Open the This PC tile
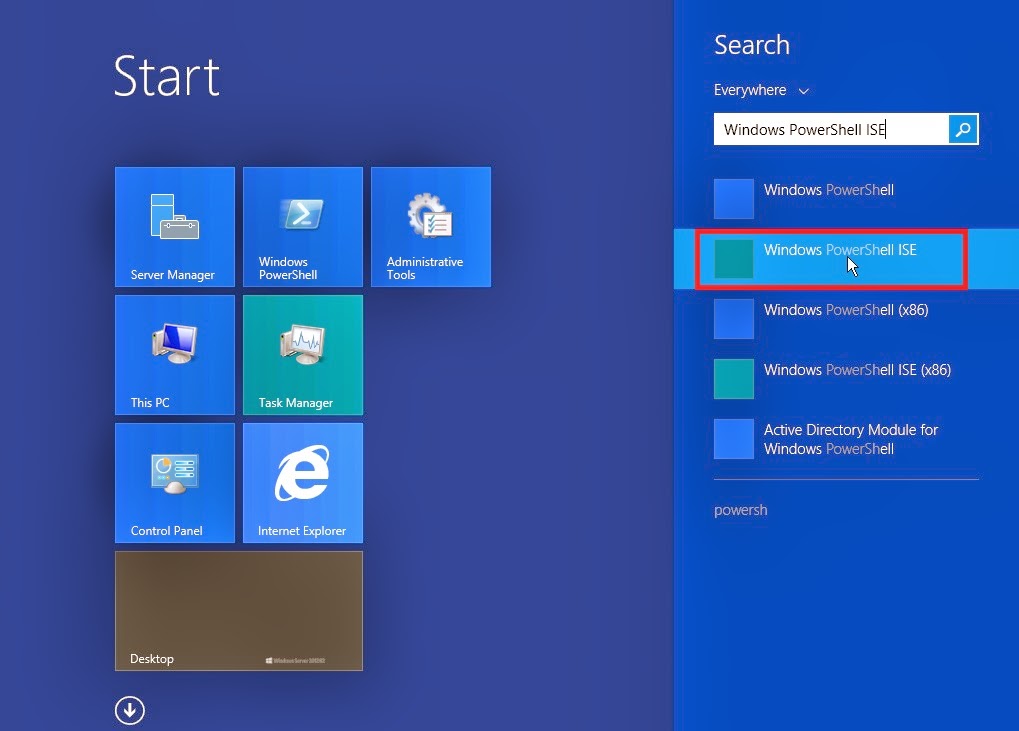 (x=175, y=355)
